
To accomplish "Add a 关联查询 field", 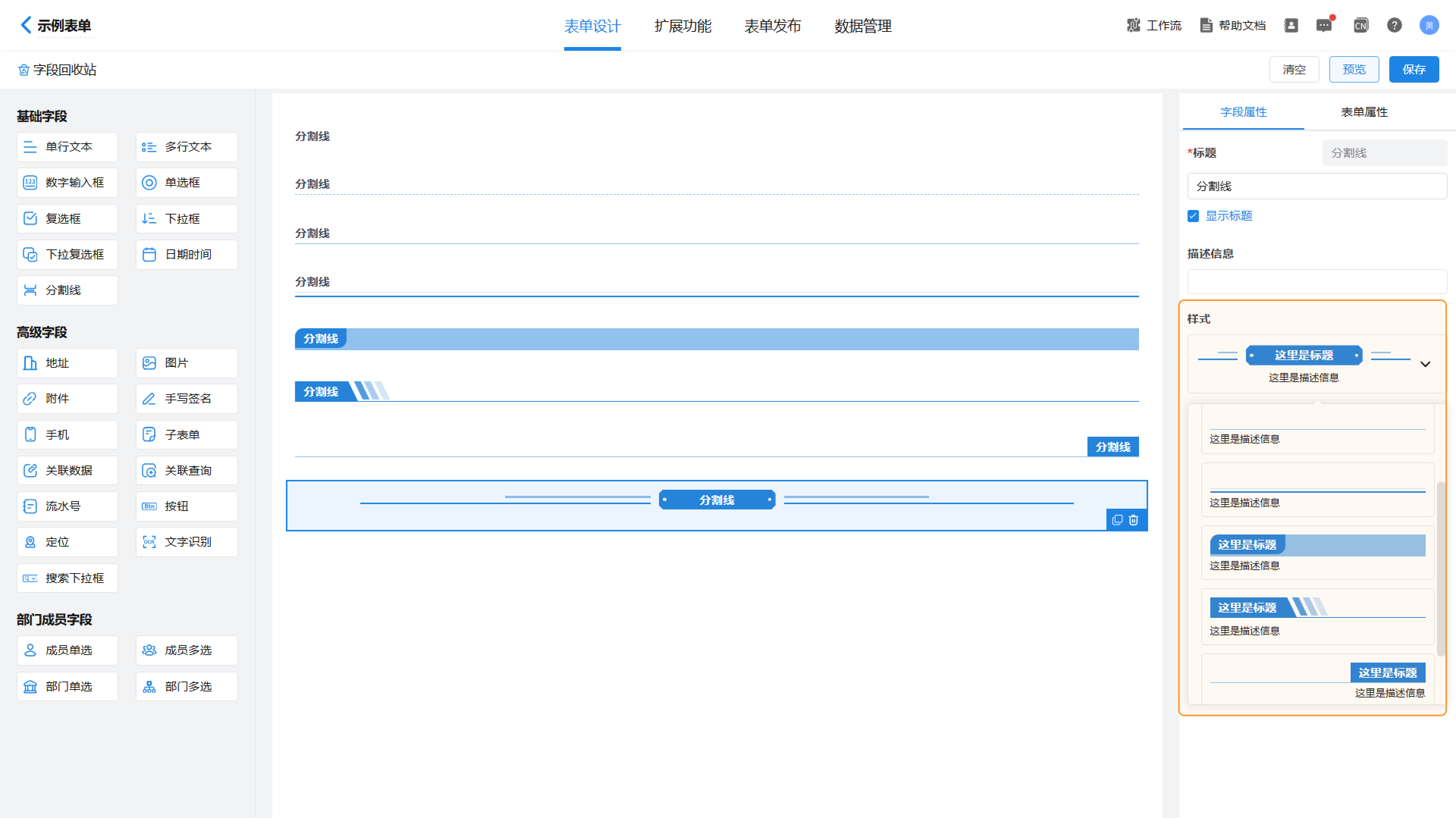I will [x=187, y=470].
